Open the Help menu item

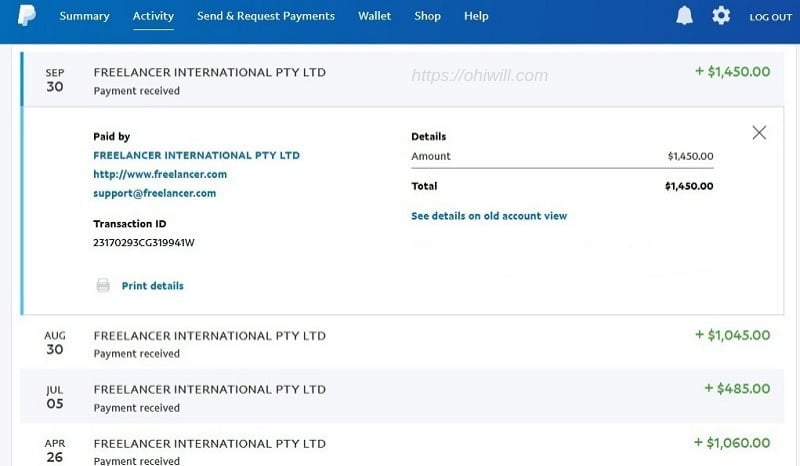coord(476,16)
